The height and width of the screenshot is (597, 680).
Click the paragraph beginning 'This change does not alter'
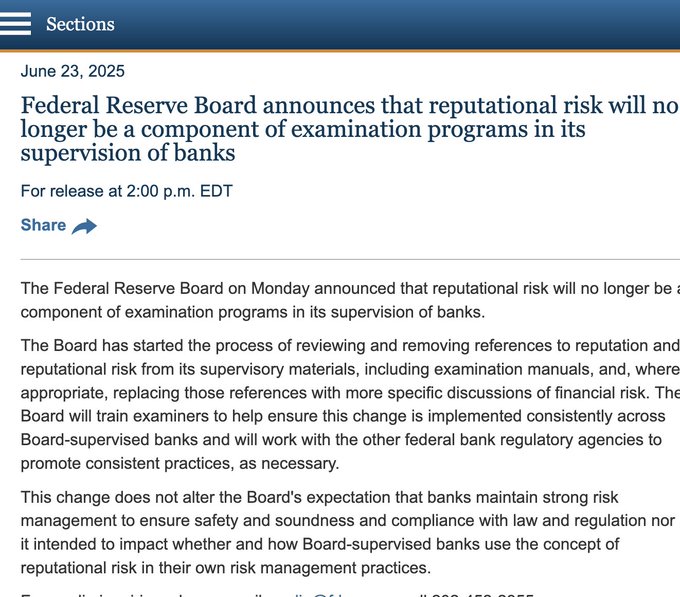tap(348, 532)
